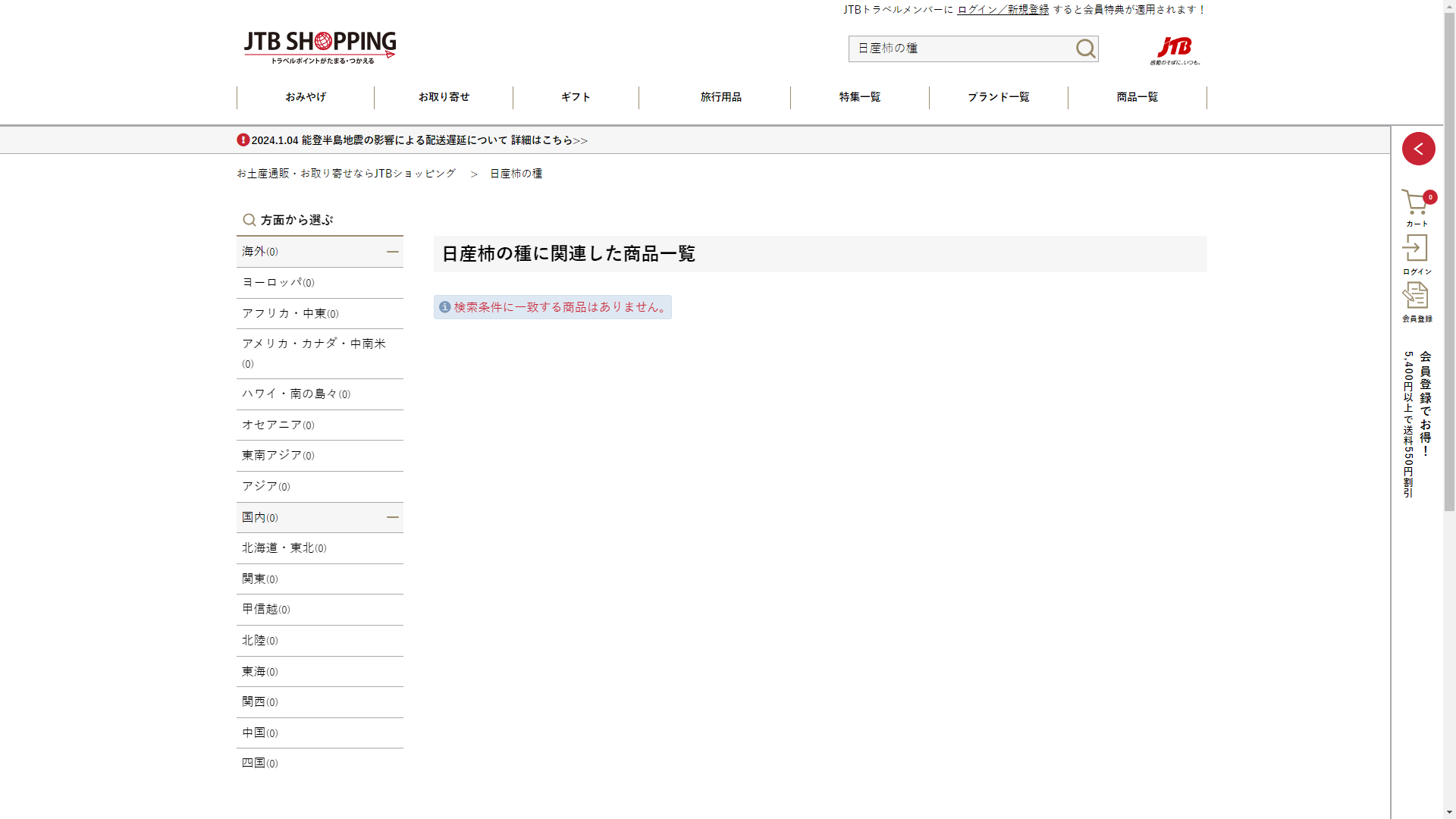Image resolution: width=1456 pixels, height=819 pixels.
Task: Open the おみやげ menu
Action: click(x=306, y=97)
